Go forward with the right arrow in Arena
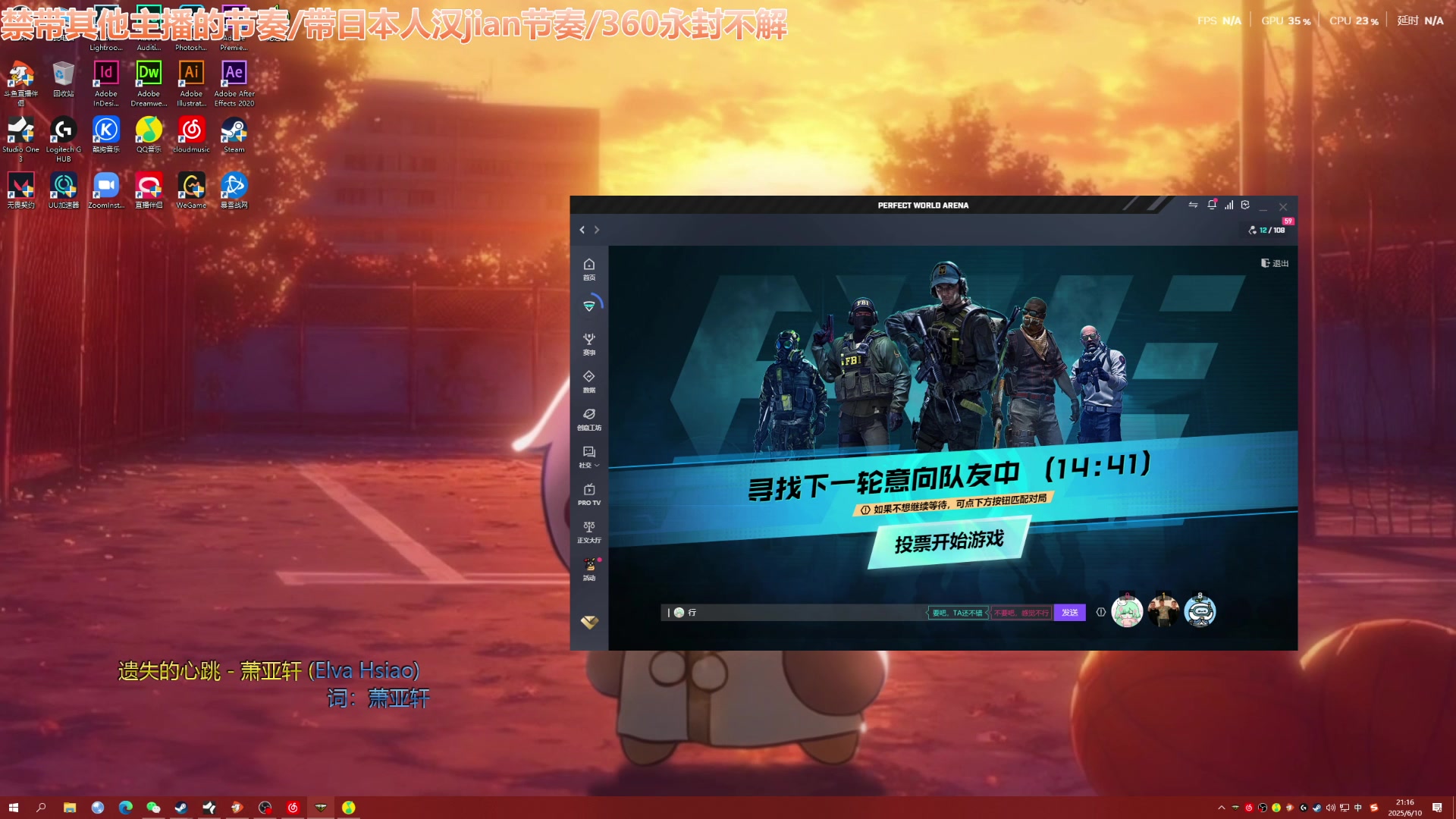This screenshot has height=819, width=1456. (x=597, y=230)
